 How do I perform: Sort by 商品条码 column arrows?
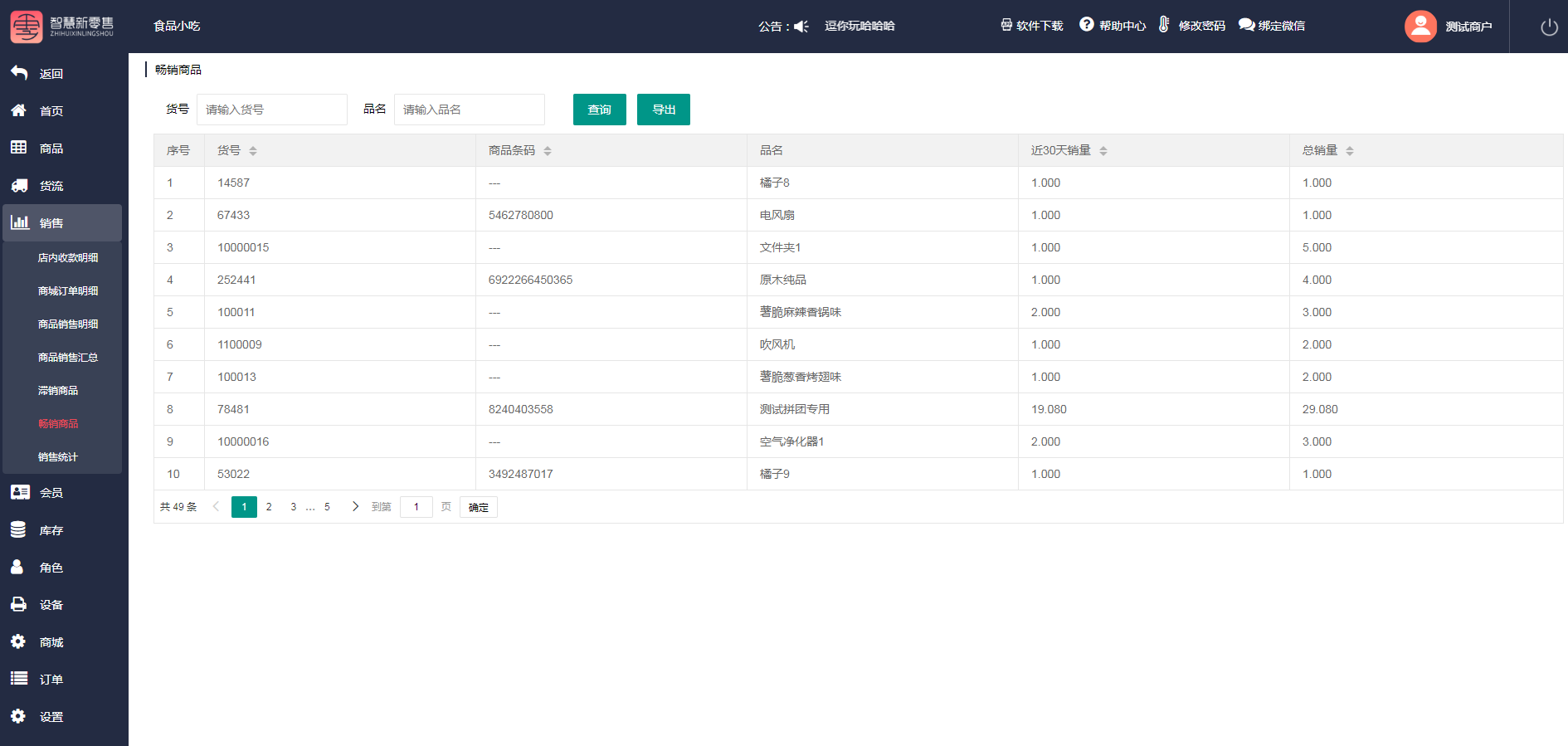point(548,151)
